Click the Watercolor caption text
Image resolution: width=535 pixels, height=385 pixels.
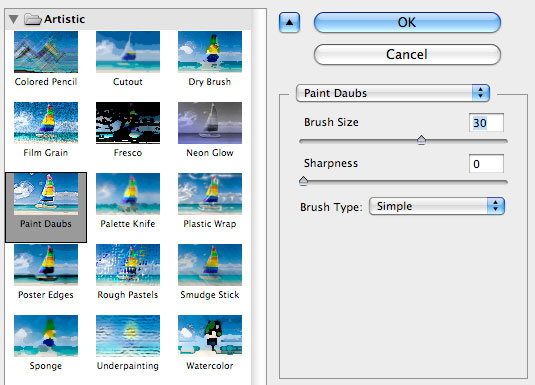(x=210, y=366)
